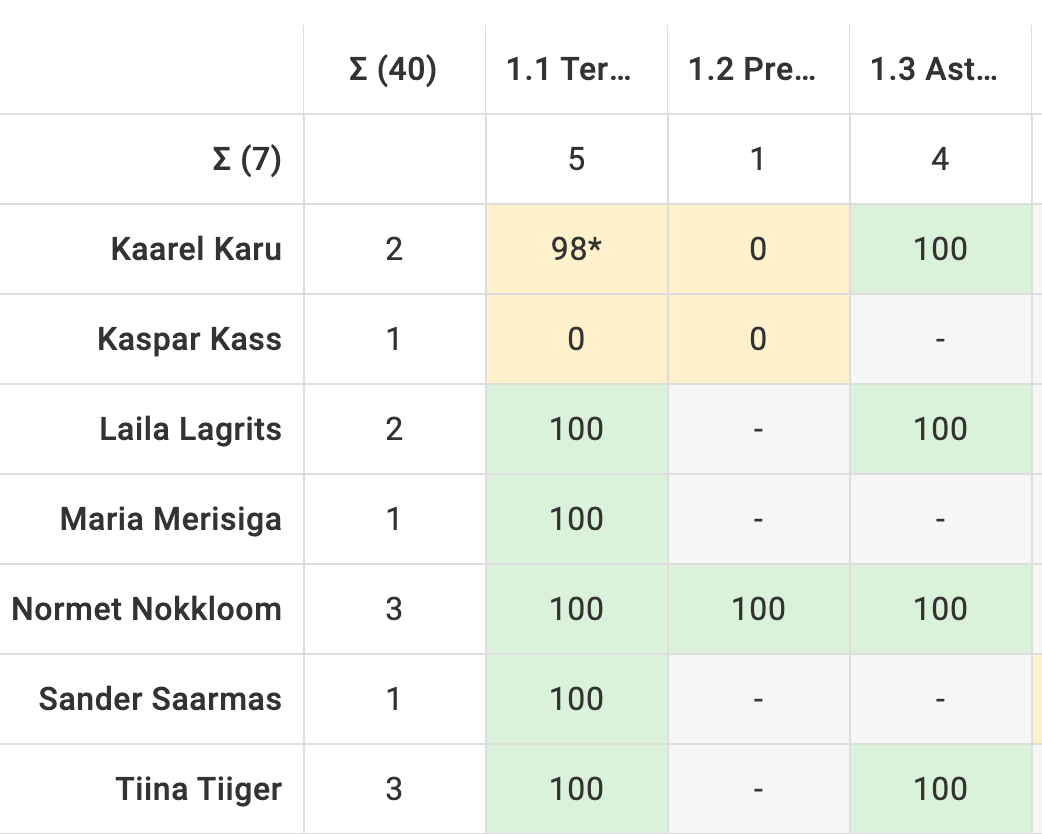
Task: Open the 1.3 Ast… column header
Action: pos(940,69)
